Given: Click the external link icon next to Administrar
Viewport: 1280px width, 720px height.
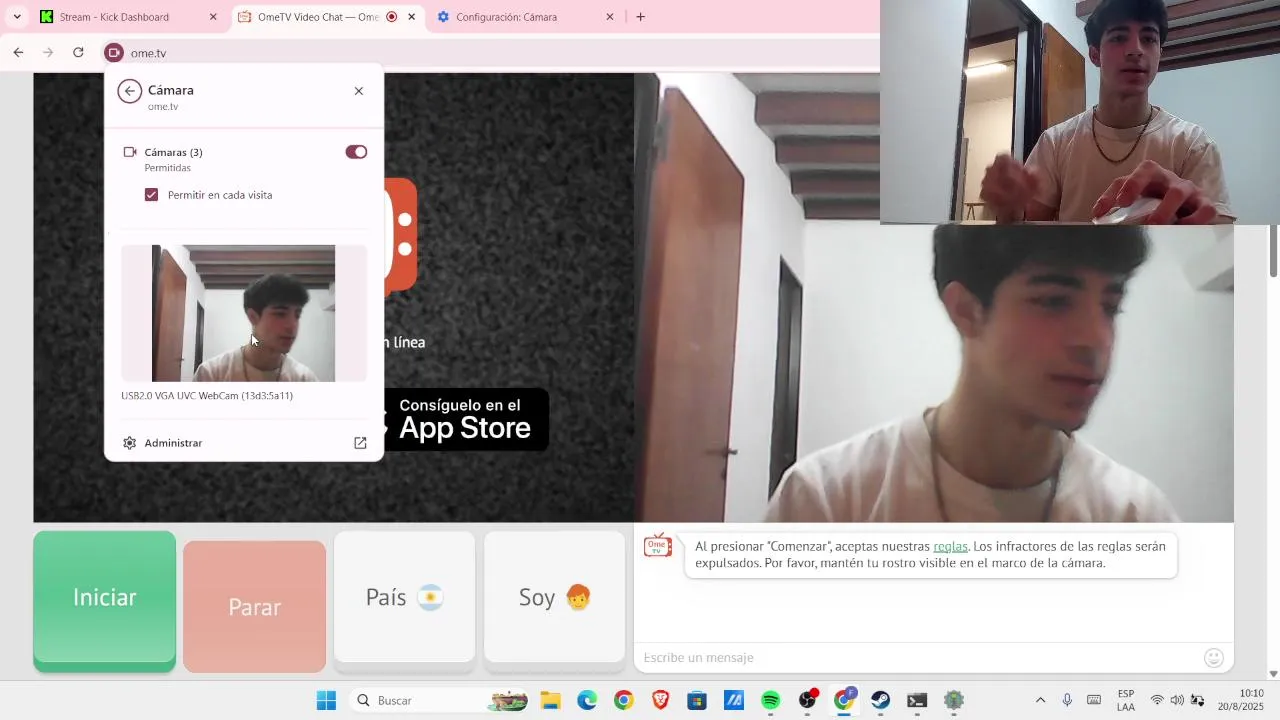Looking at the screenshot, I should [360, 443].
